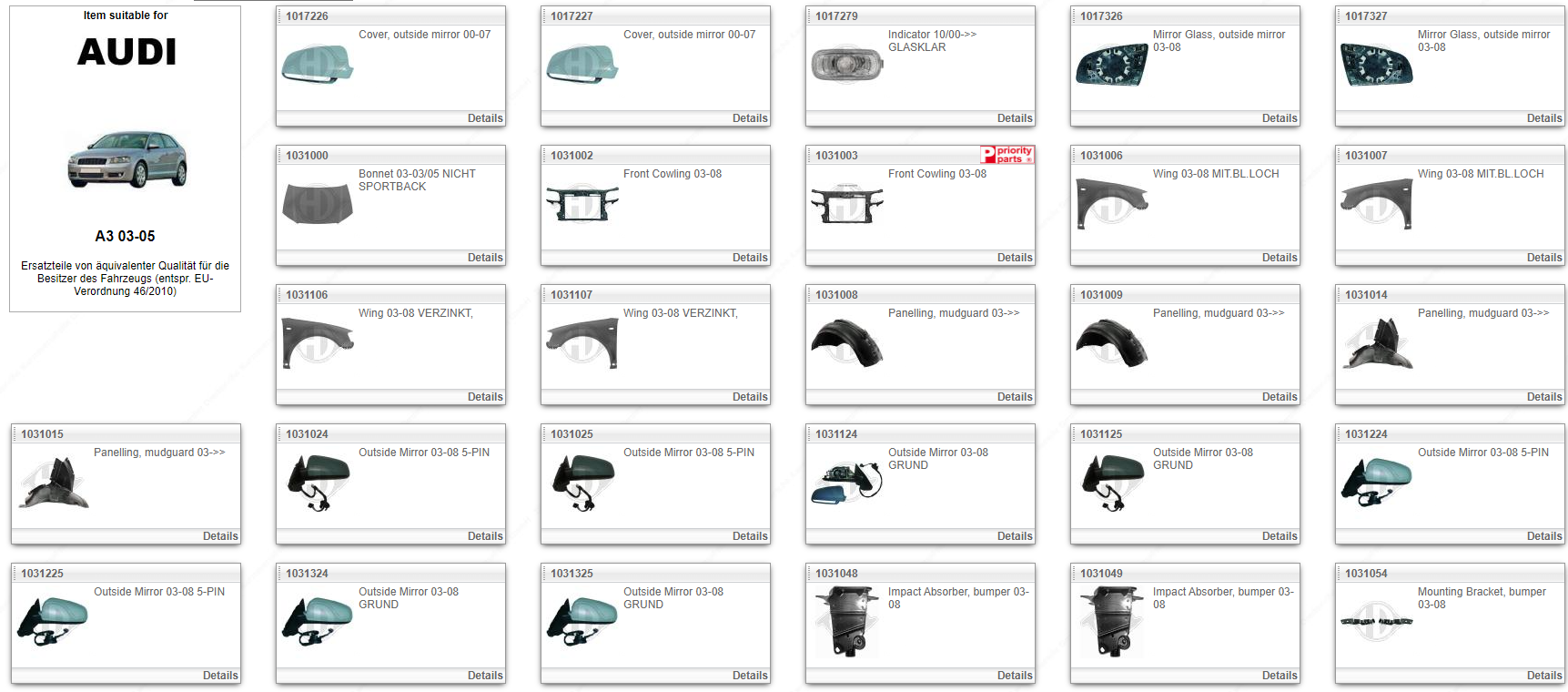Open Details for part 1017227
The image size is (1568, 692).
click(x=750, y=118)
